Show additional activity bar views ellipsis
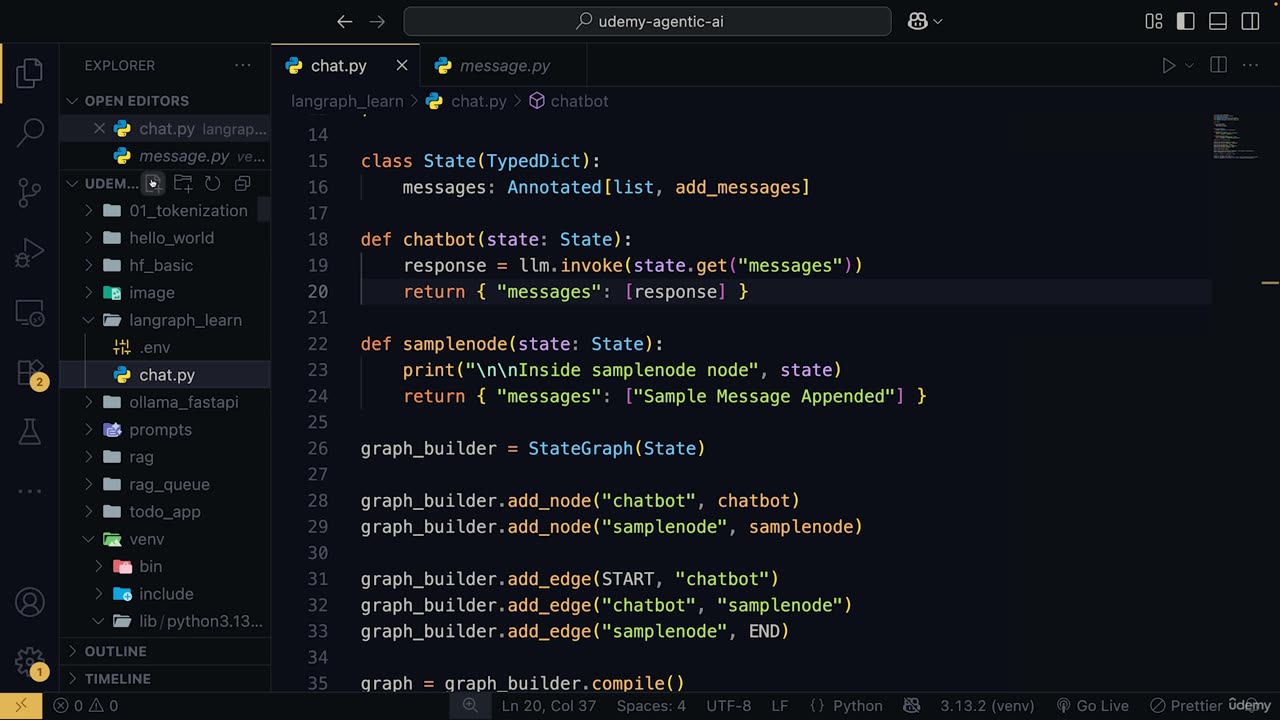This screenshot has height=720, width=1280. (x=30, y=491)
